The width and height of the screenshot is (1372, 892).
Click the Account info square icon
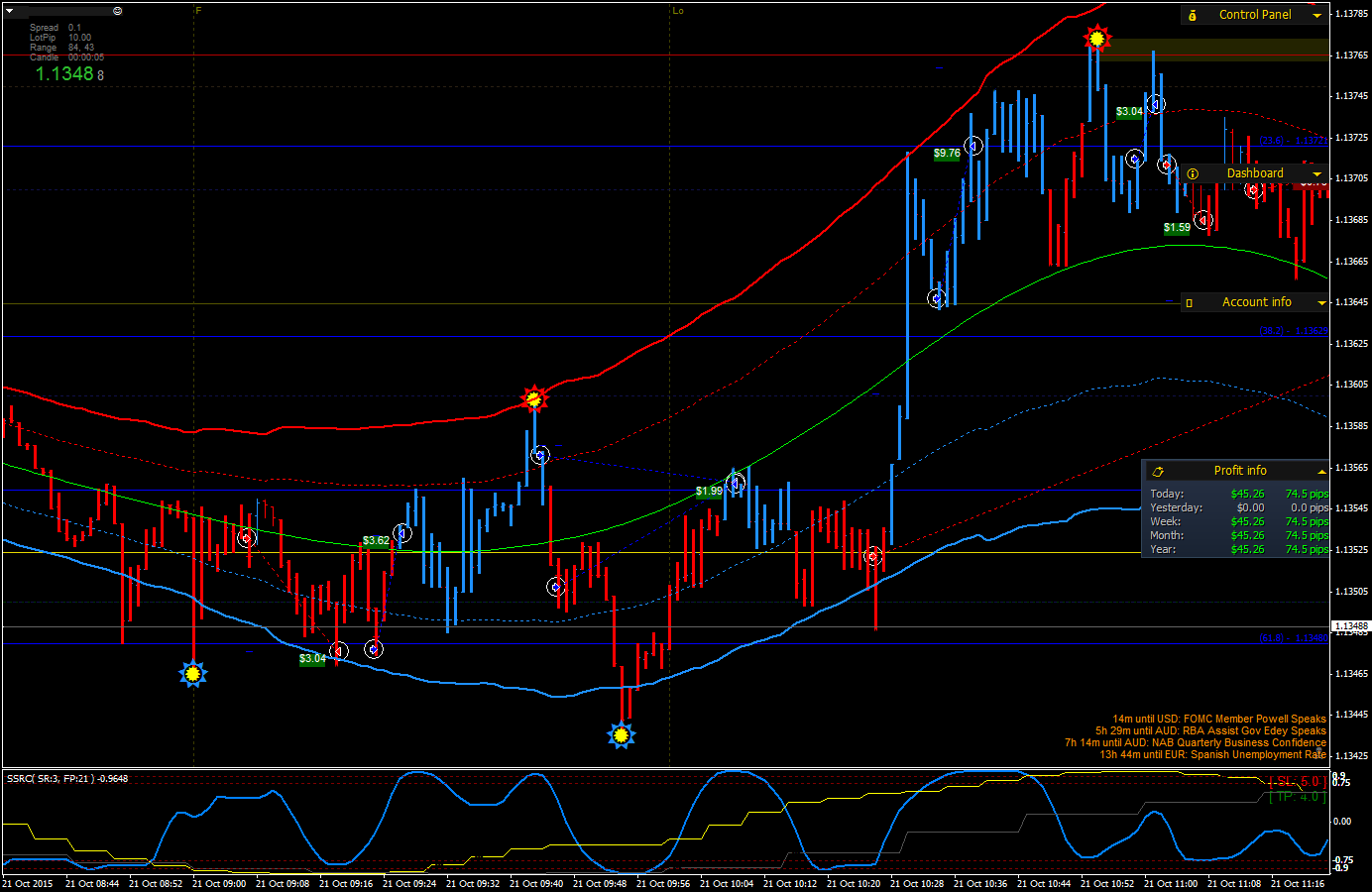(1190, 303)
